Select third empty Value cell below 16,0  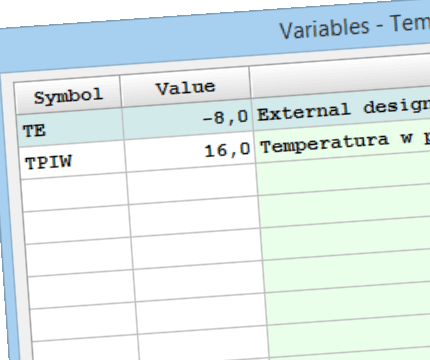(x=197, y=248)
